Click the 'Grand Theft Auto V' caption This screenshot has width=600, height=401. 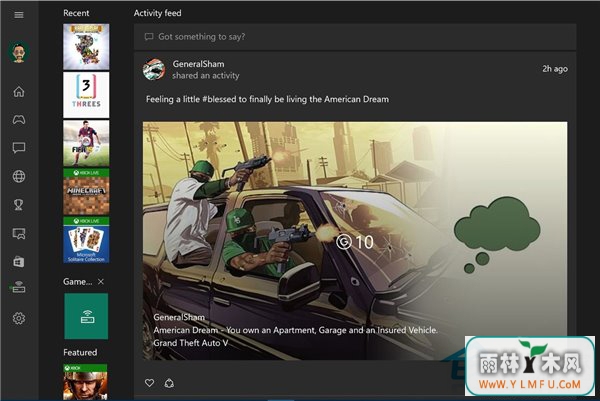pos(191,343)
